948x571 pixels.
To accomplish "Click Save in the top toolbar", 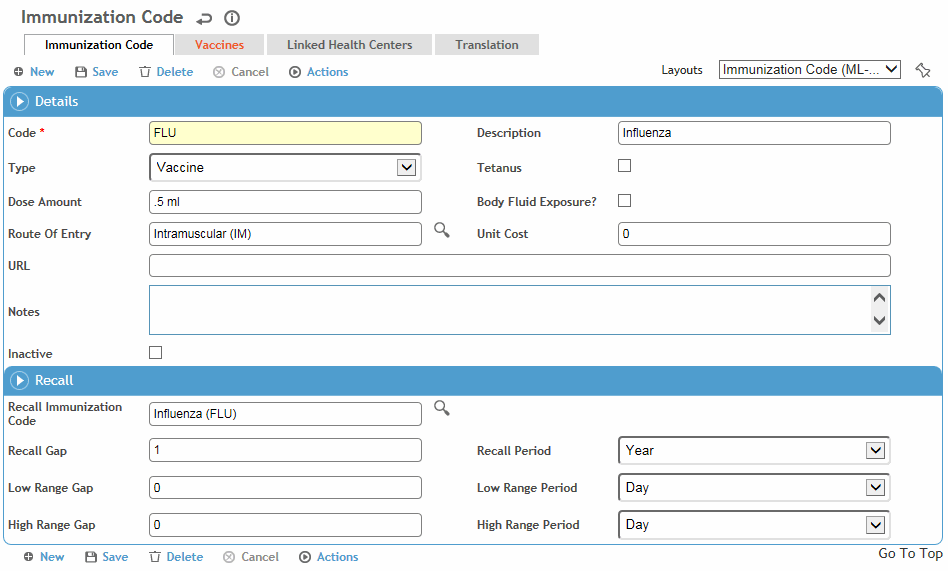I will (97, 72).
